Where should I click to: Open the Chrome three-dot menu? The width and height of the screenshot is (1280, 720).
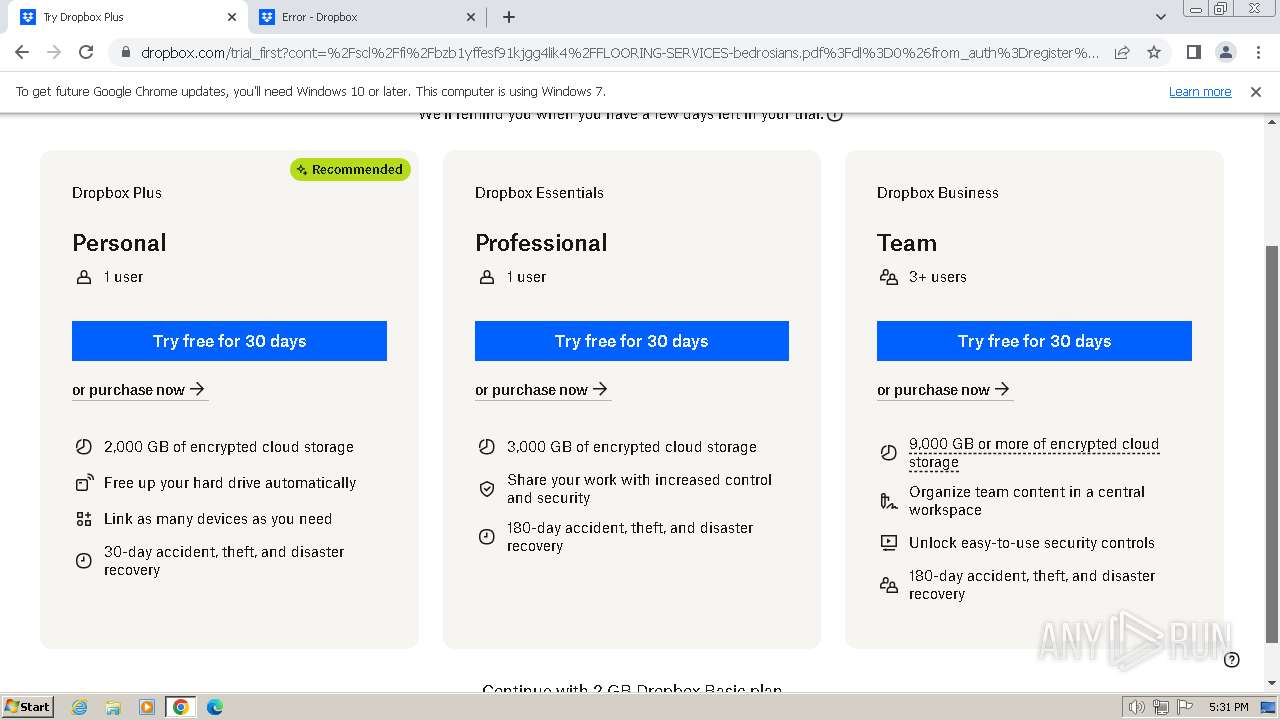point(1258,52)
